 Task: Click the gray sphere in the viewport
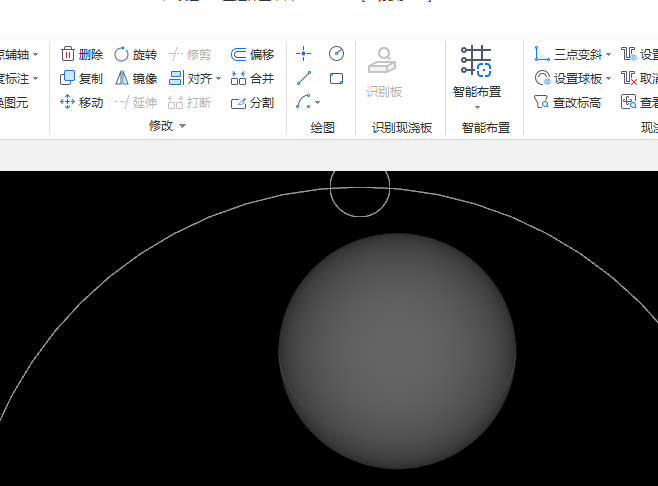tap(397, 351)
